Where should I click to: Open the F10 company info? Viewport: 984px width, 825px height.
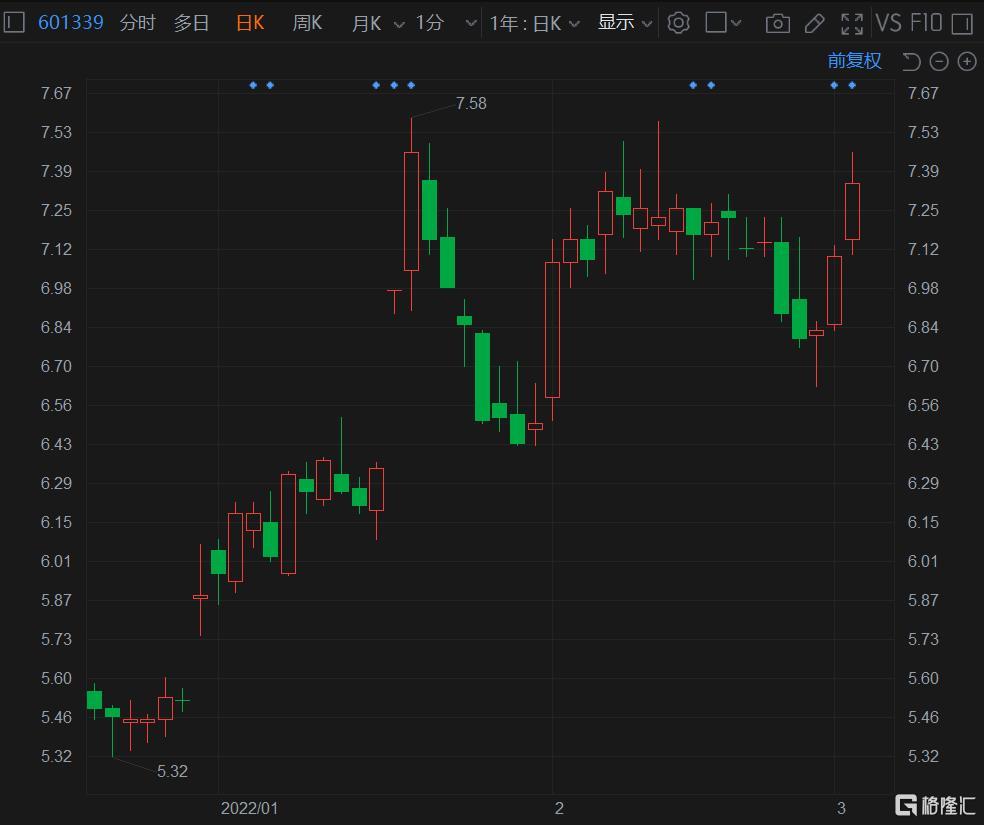pos(926,23)
